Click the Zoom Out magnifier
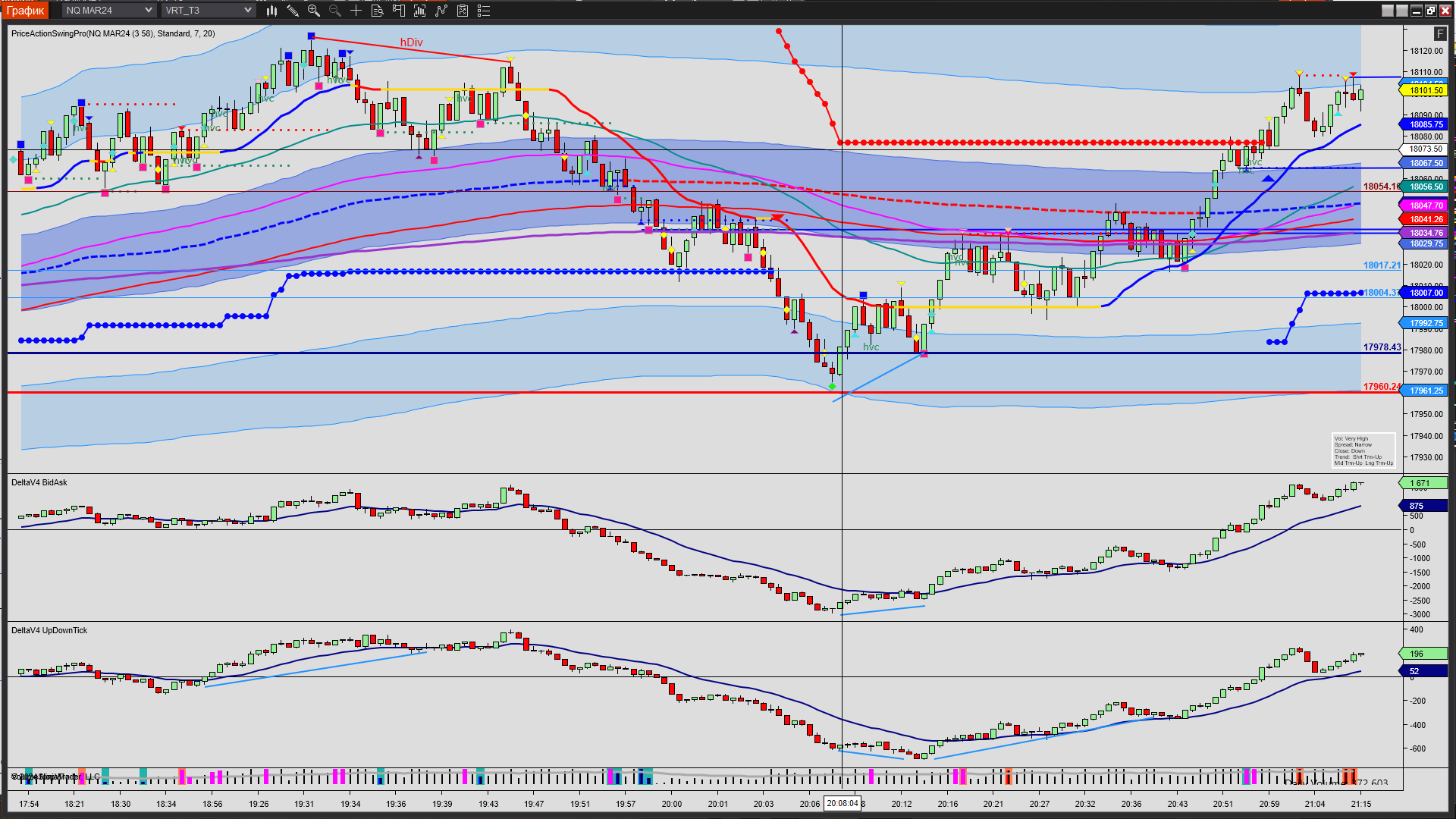Screen dimensions: 1456x819 [335, 11]
